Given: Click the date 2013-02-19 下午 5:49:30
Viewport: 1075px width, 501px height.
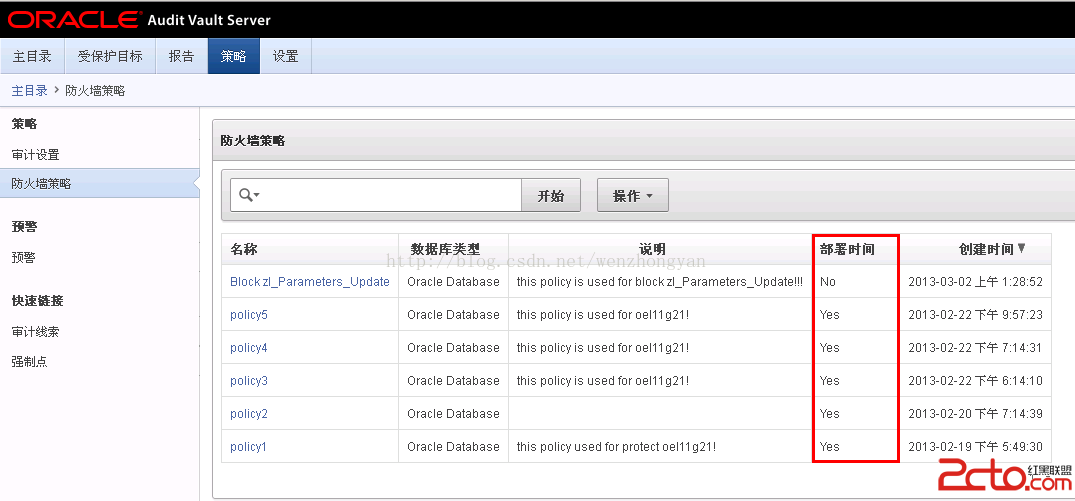Looking at the screenshot, I should pos(976,446).
